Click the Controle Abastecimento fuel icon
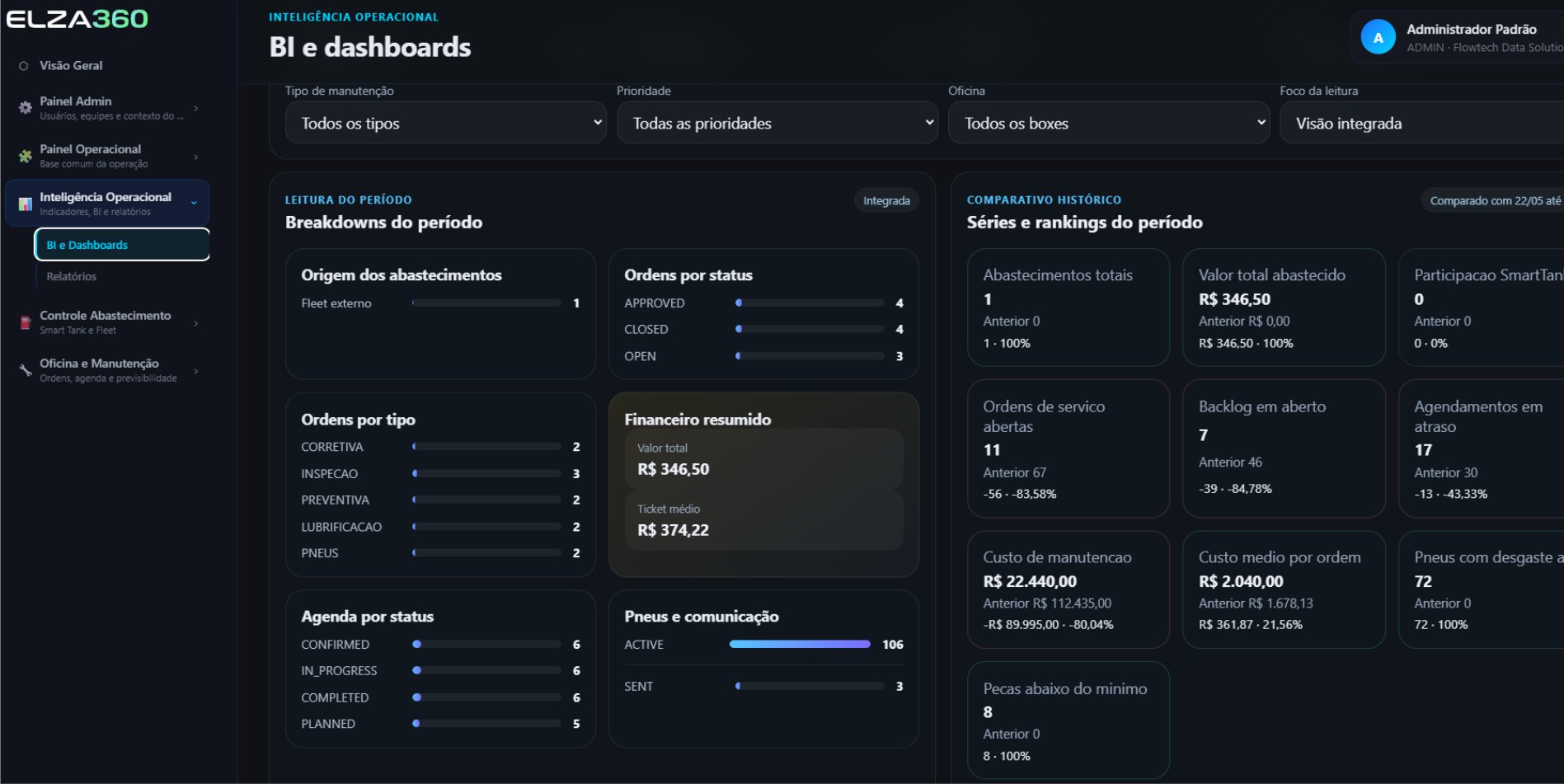The width and height of the screenshot is (1564, 784). click(25, 322)
